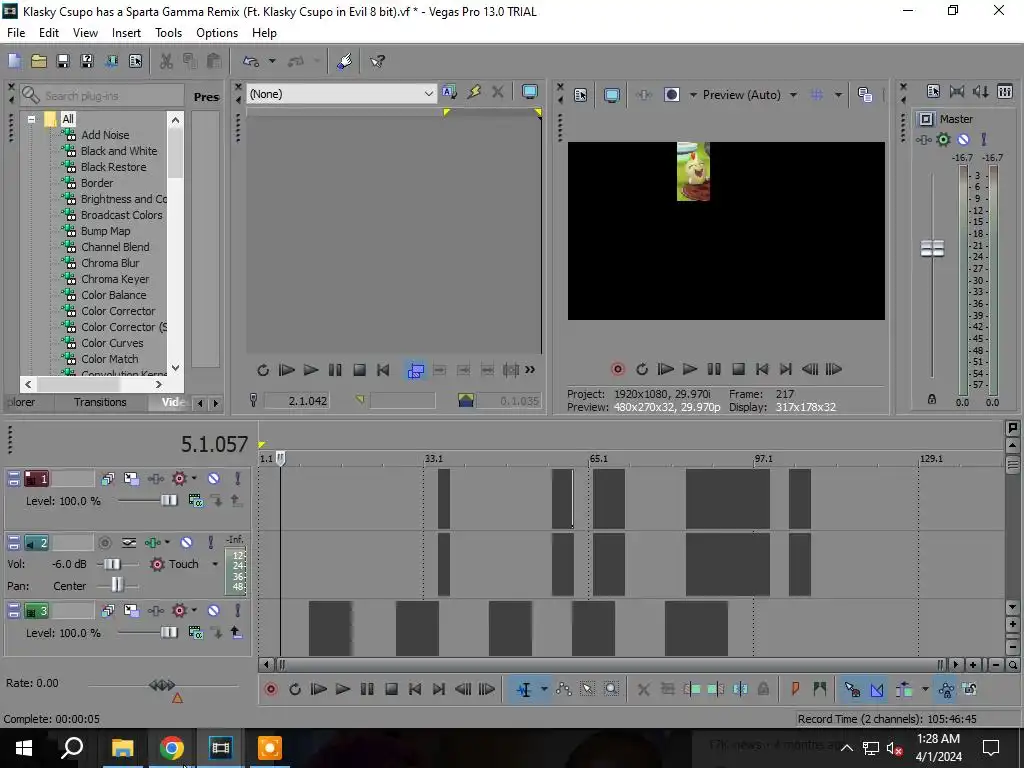This screenshot has width=1024, height=768.
Task: Click the Lock Envelopes to Events icon
Action: [946, 689]
